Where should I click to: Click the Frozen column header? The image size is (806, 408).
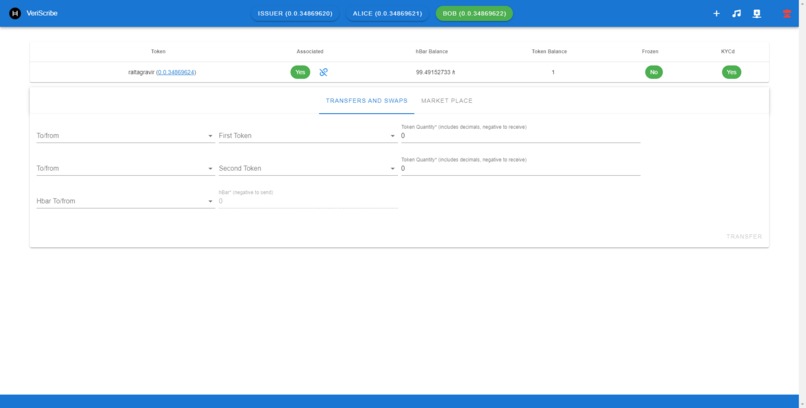pos(650,51)
